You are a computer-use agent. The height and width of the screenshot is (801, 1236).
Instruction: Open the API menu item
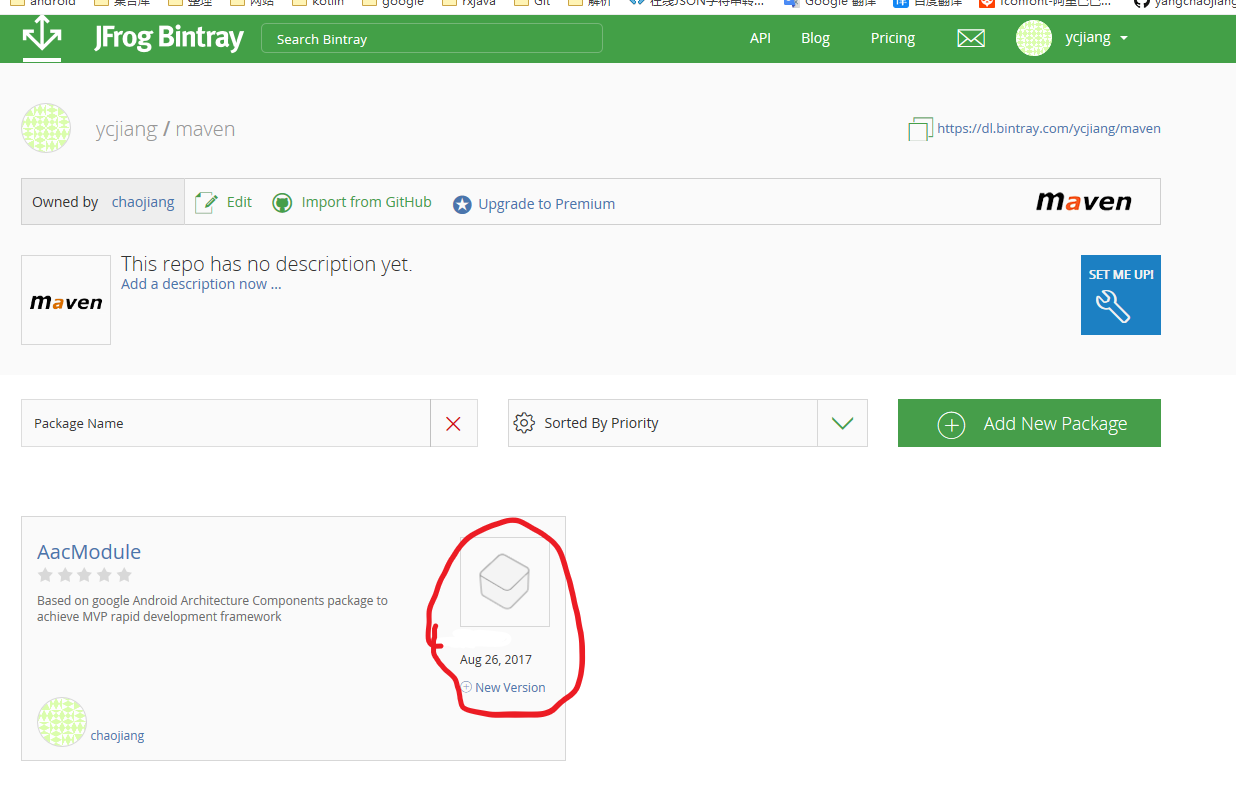tap(760, 38)
